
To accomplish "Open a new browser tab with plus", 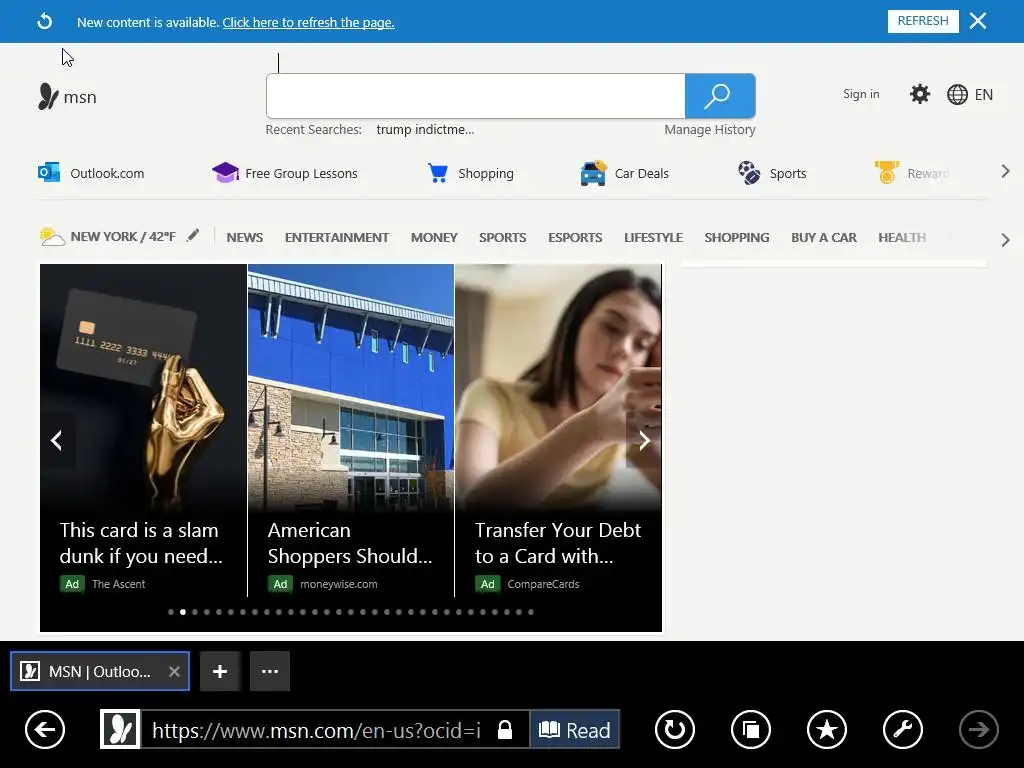I will (220, 671).
